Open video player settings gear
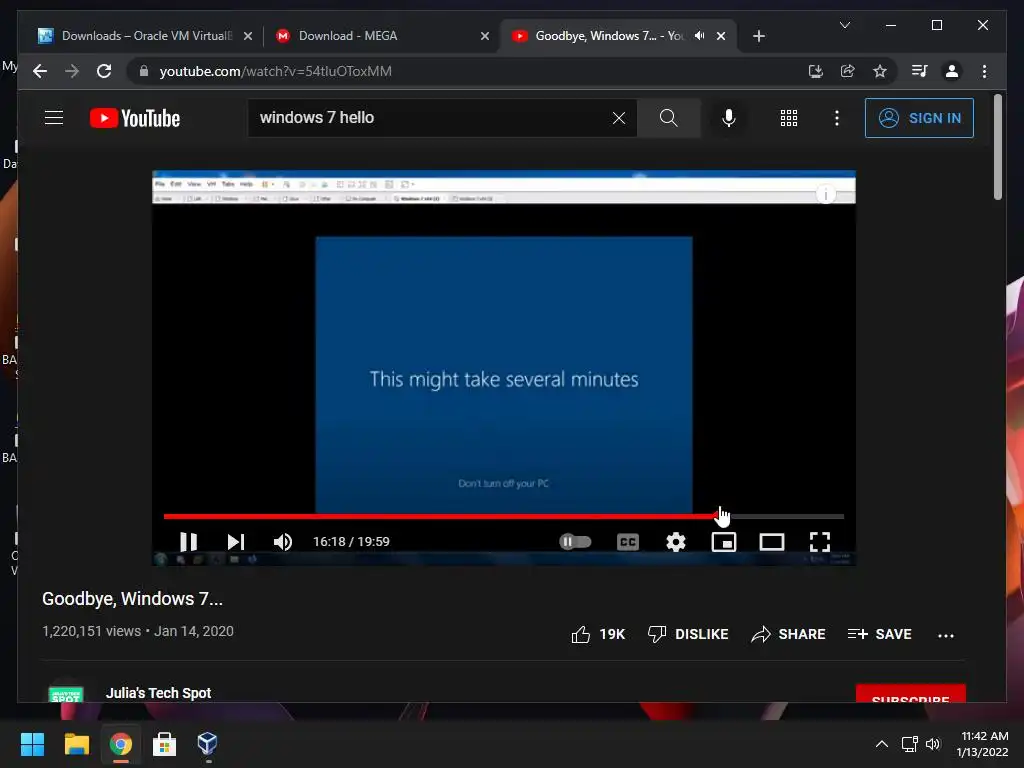 676,541
